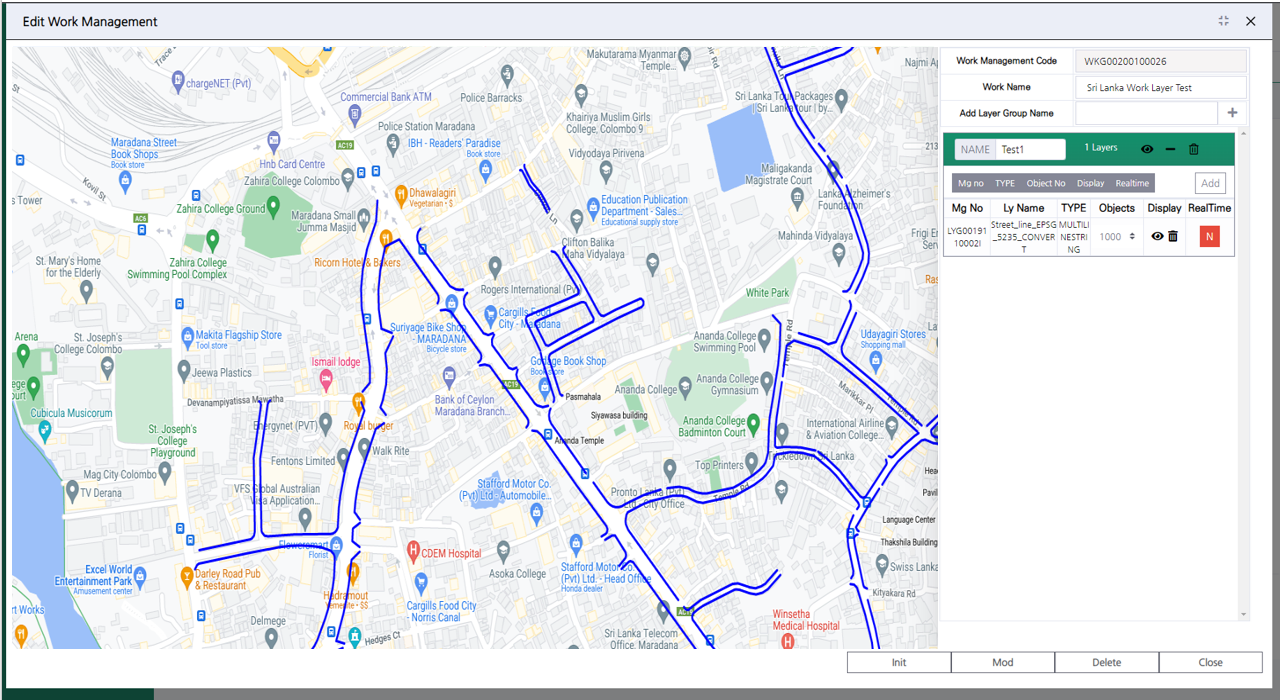Viewport: 1280px width, 700px height.
Task: Collapse the Test1 layer group with minus icon
Action: 1171,149
